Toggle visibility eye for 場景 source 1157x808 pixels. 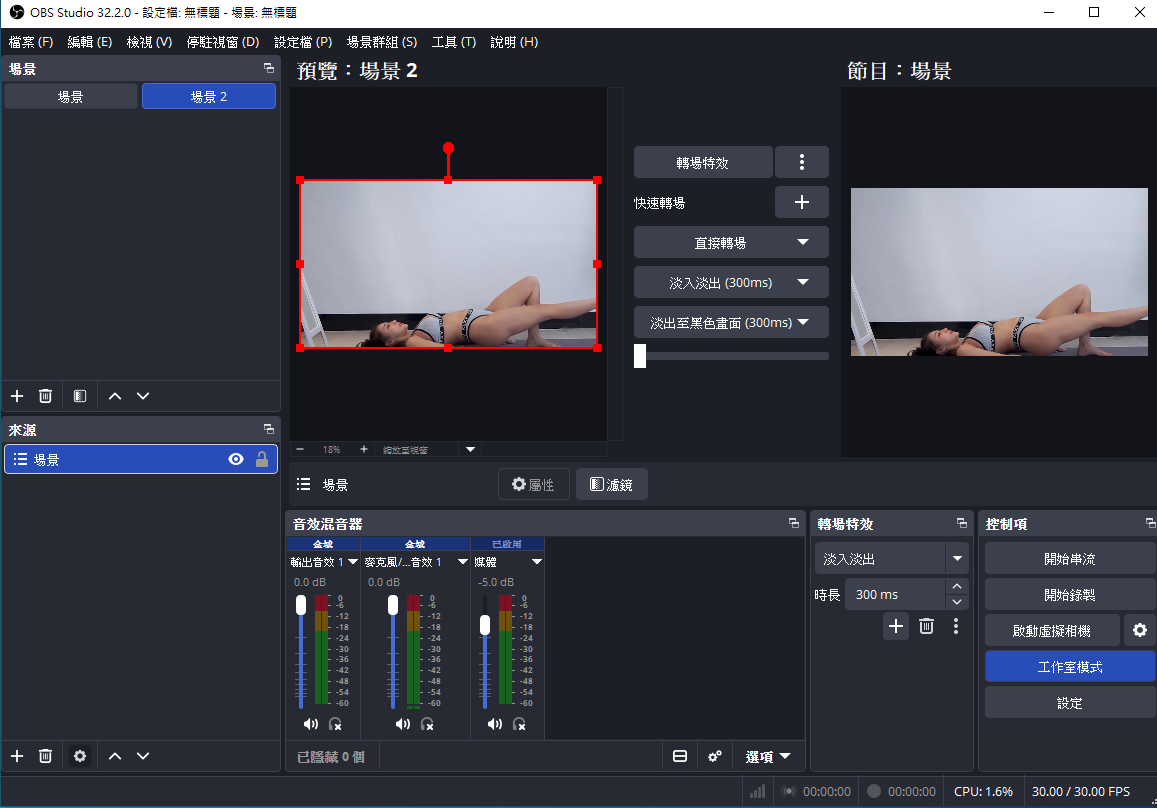click(x=235, y=459)
